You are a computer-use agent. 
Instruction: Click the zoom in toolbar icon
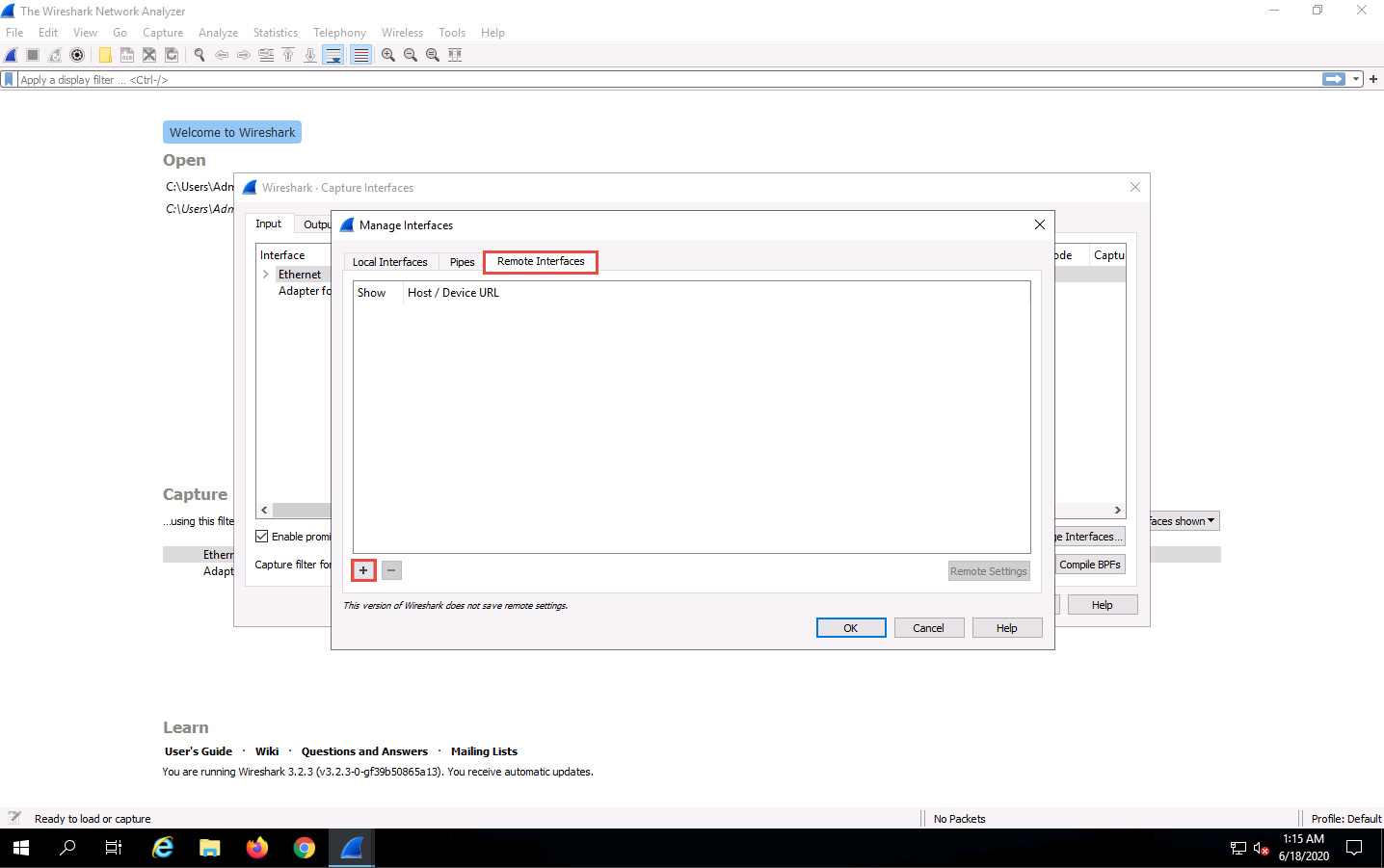tap(388, 55)
